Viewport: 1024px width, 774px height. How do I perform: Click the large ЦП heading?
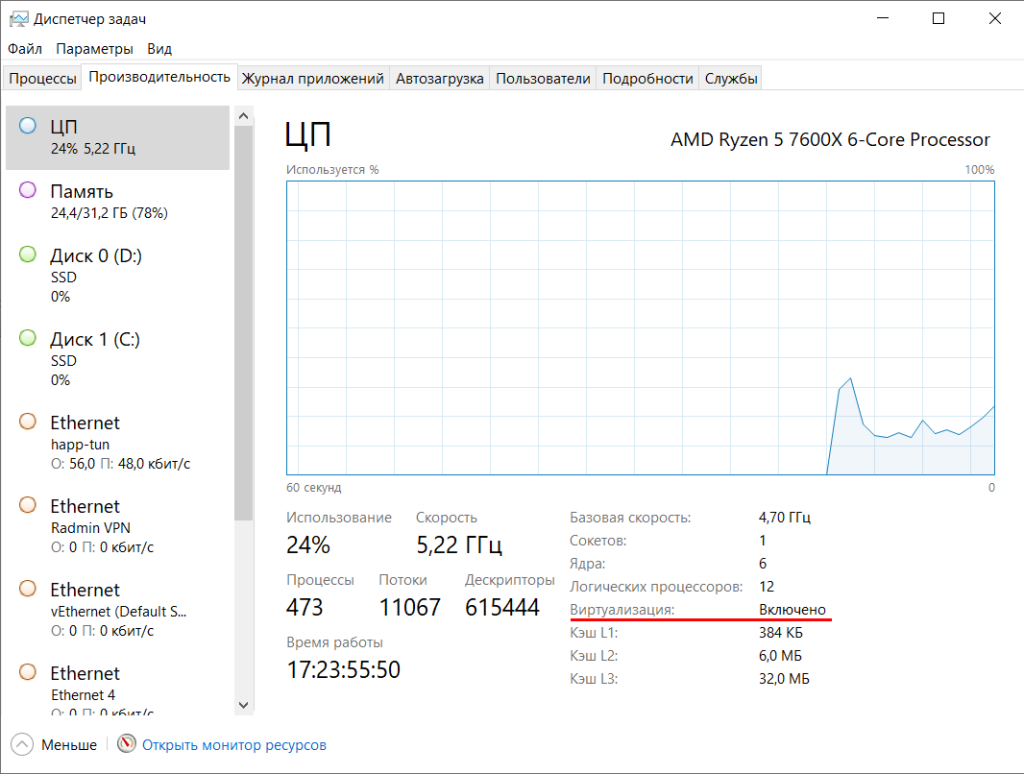coord(308,135)
